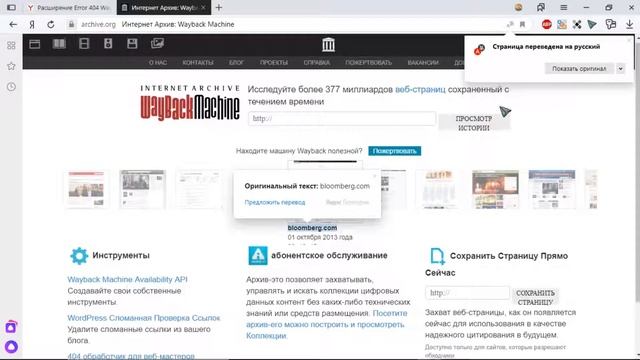
Task: Click the Wayback Machine URL input field
Action: pos(342,119)
